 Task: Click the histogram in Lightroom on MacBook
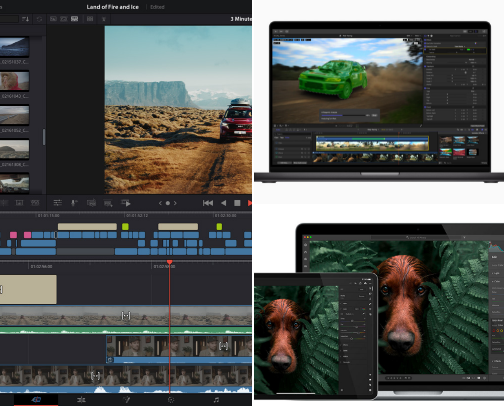496,248
